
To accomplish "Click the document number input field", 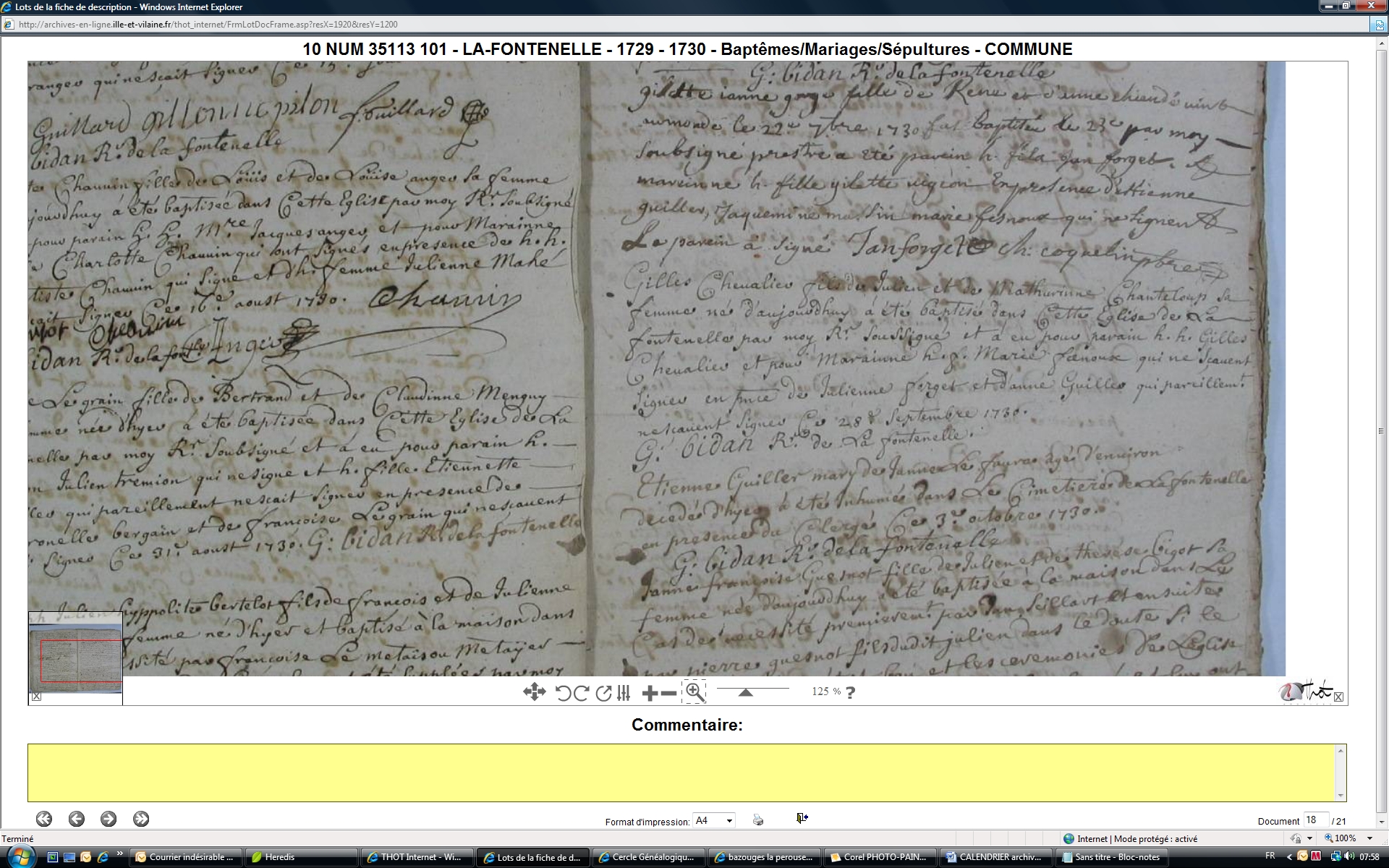I will pos(1315,820).
